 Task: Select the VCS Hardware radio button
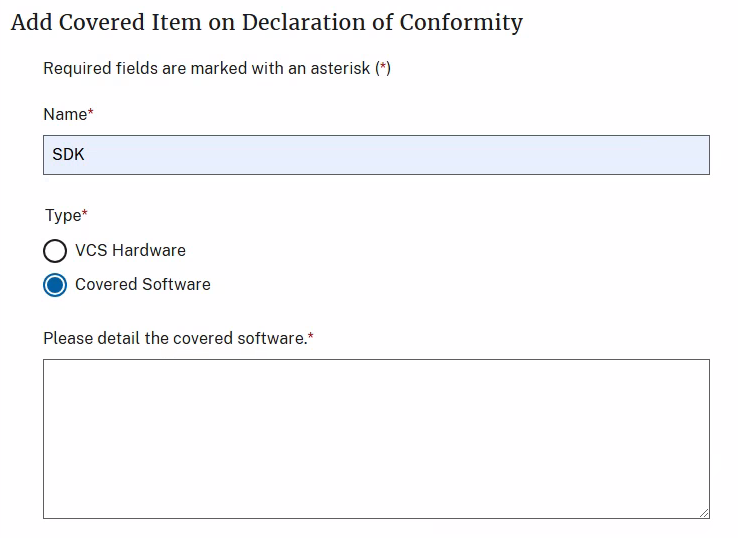pos(55,250)
